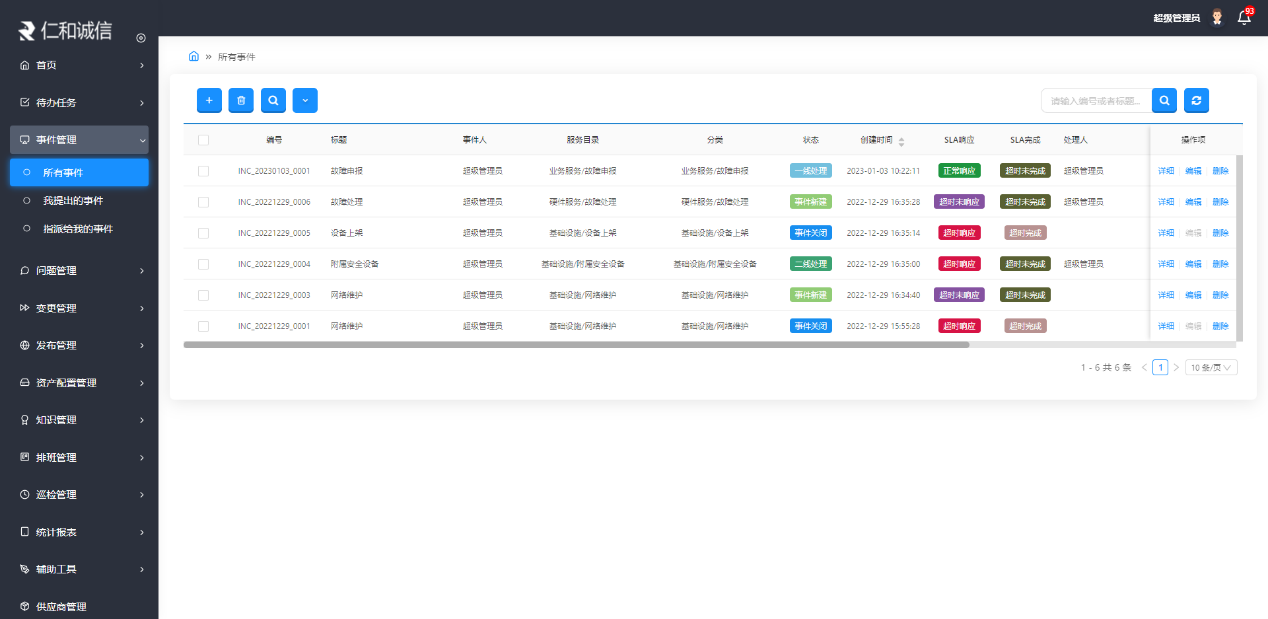Open the blue chevron dropdown button in toolbar
Image resolution: width=1268 pixels, height=619 pixels.
tap(305, 100)
